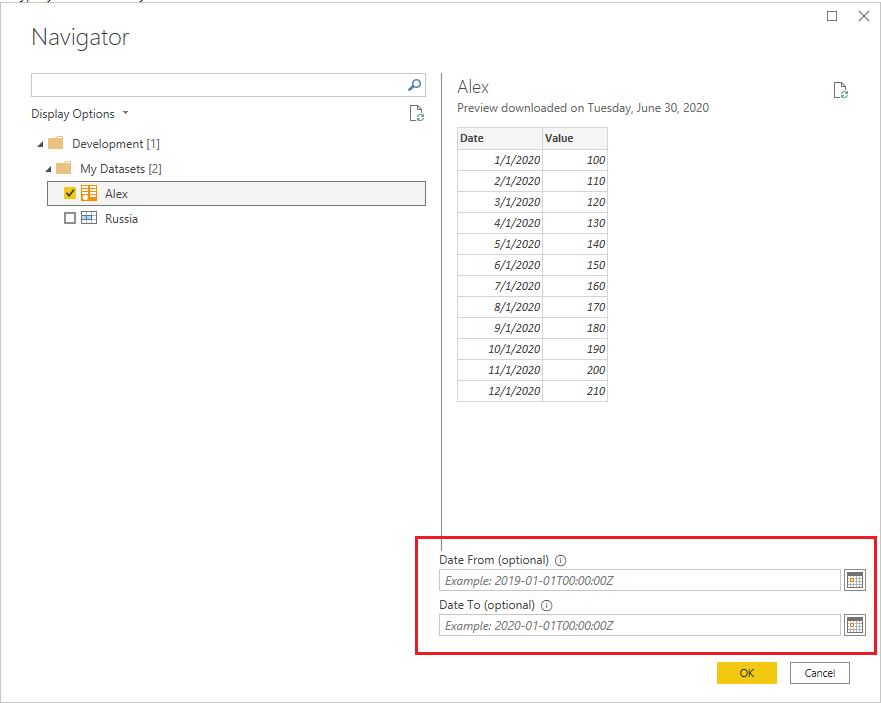Click the My Datasets folder icon
This screenshot has width=881, height=703.
click(x=63, y=168)
